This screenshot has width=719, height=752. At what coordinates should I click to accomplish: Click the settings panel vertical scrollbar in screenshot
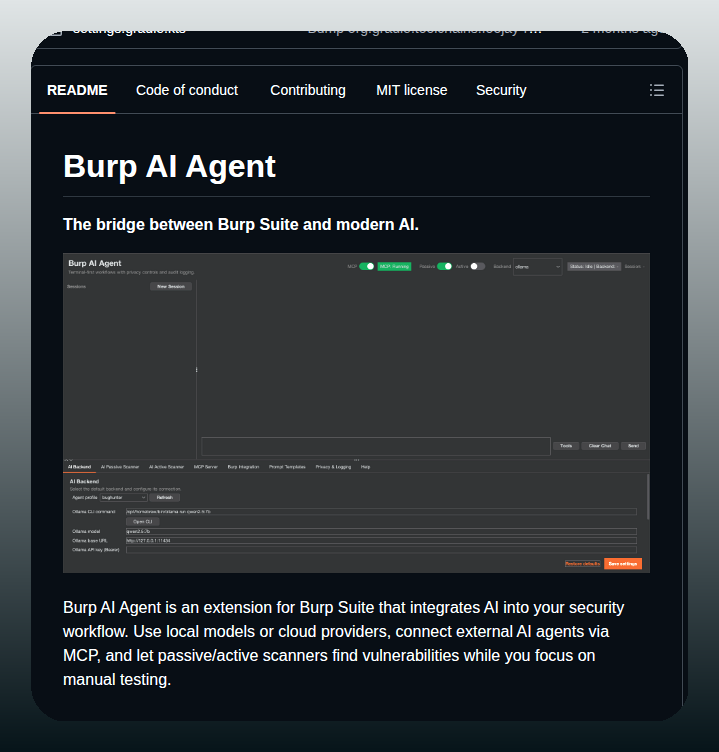(648, 497)
